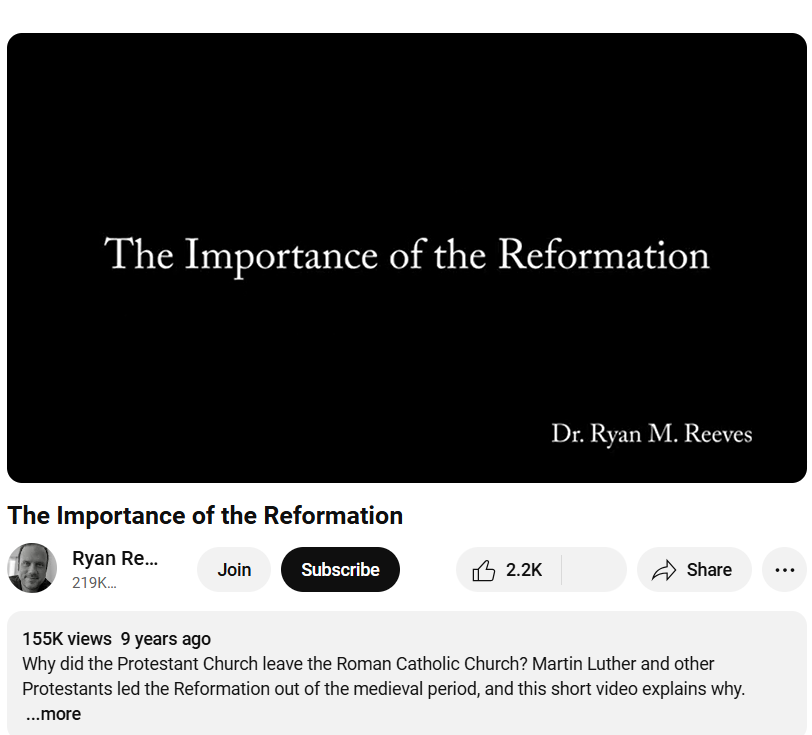
Task: Click the '155K views' text
Action: pyautogui.click(x=67, y=639)
